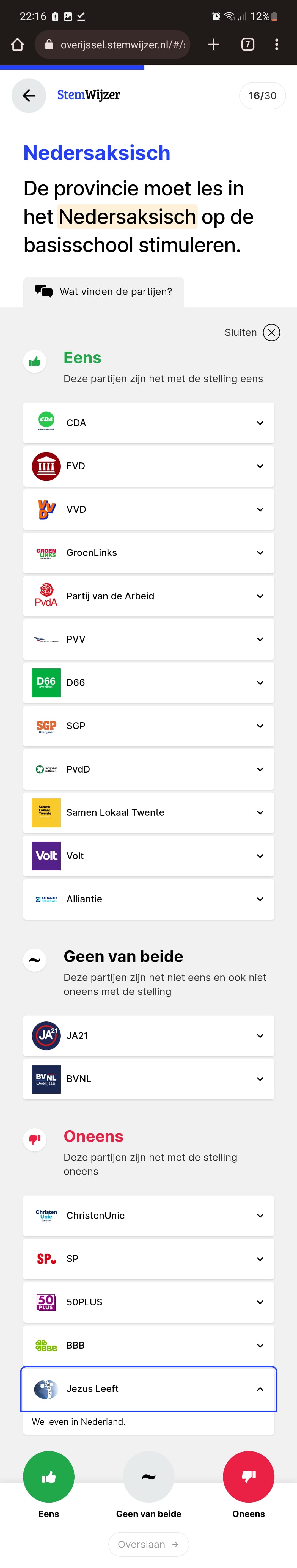Expand the JA21 party row
This screenshot has height=1568, width=297.
click(148, 1035)
